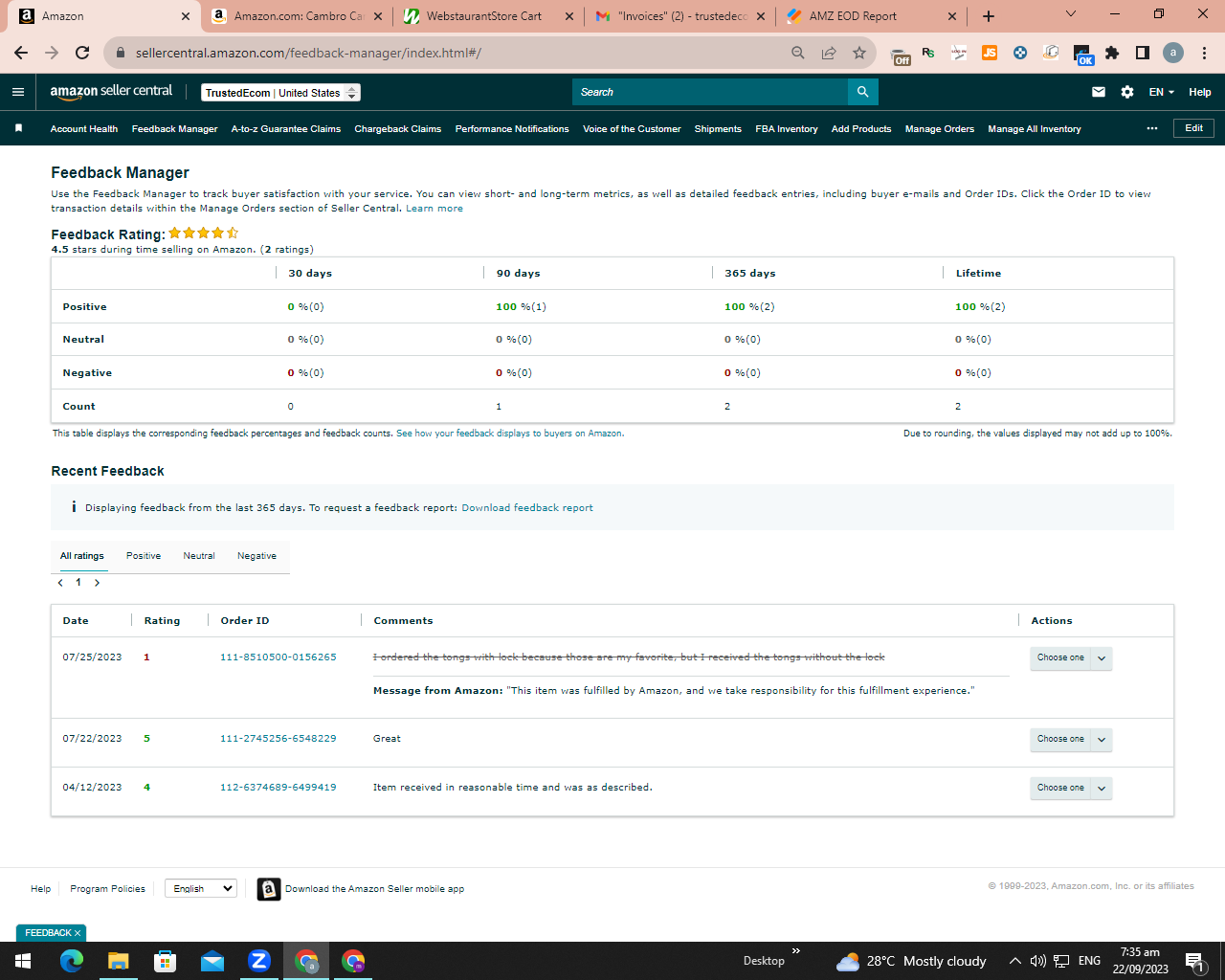This screenshot has width=1225, height=980.
Task: Click the Amazon Seller mobile app icon
Action: [269, 889]
